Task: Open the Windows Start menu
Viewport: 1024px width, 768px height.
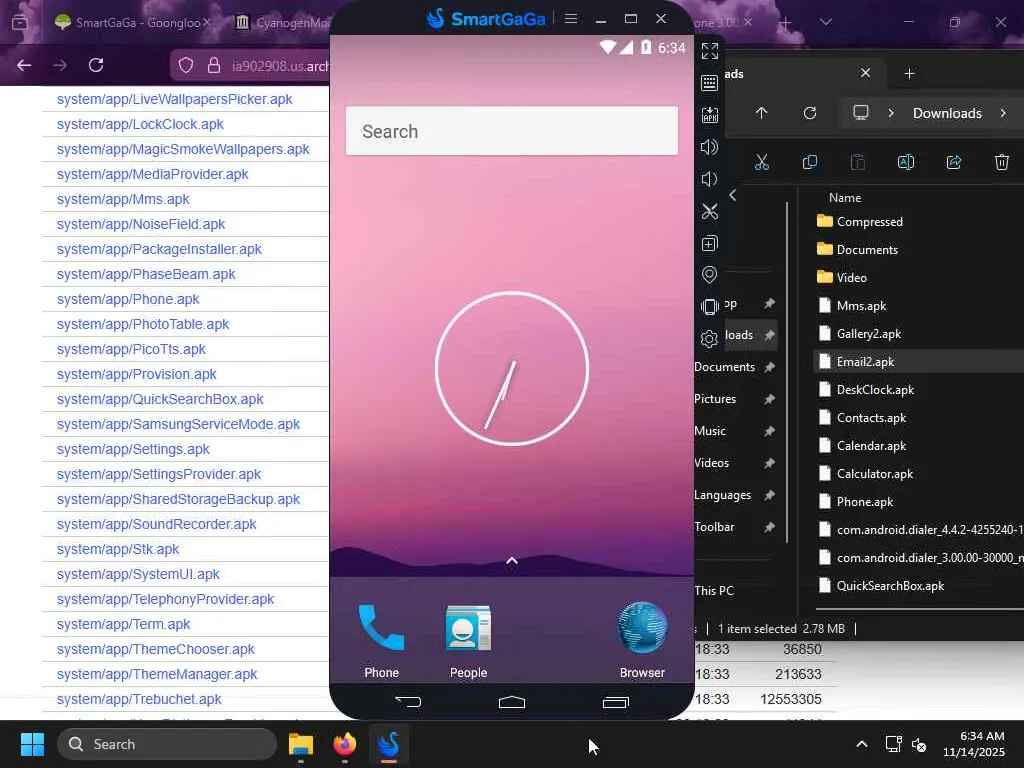Action: tap(32, 744)
